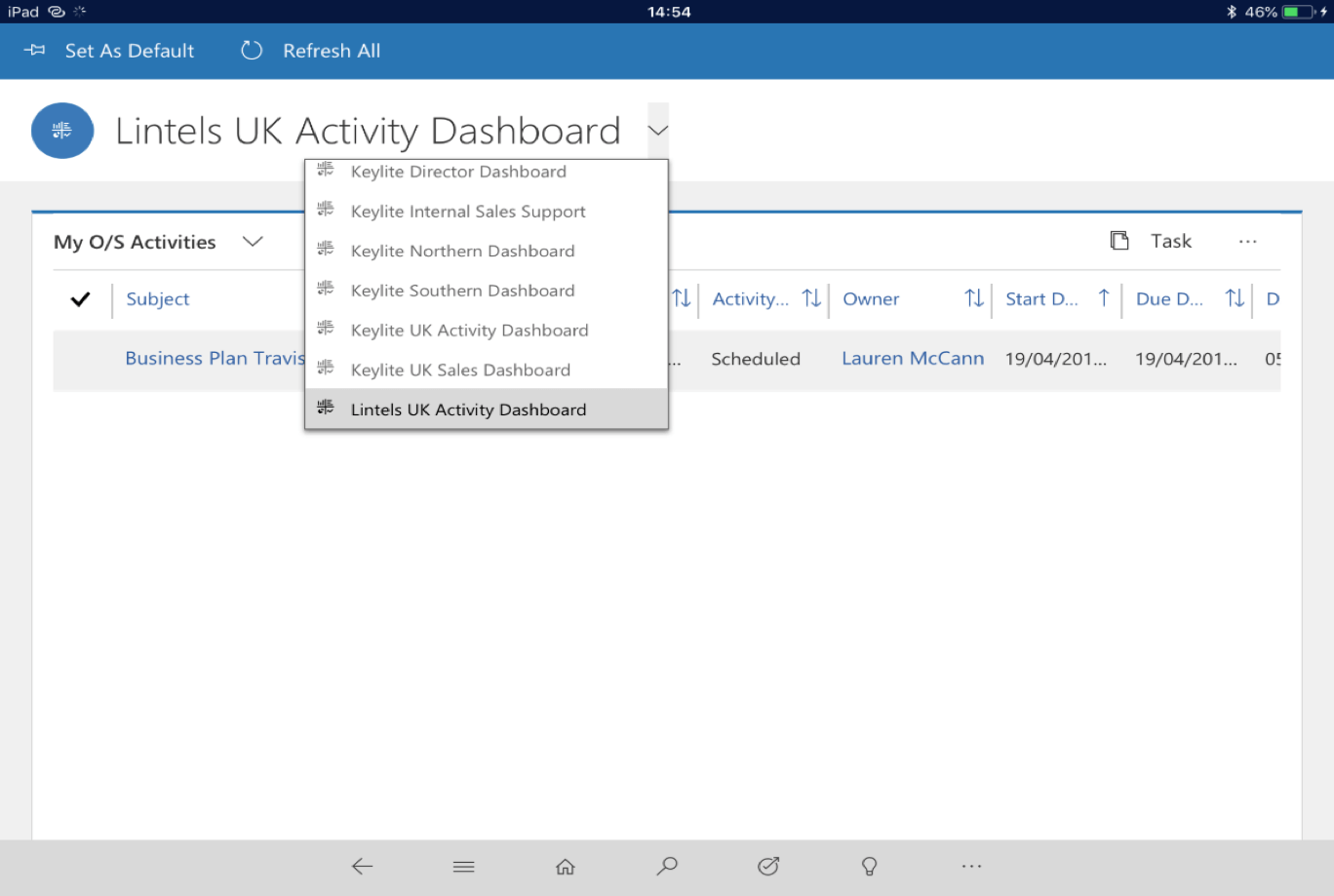The height and width of the screenshot is (896, 1334).
Task: Open the Business Plan Travis record link
Action: 215,358
